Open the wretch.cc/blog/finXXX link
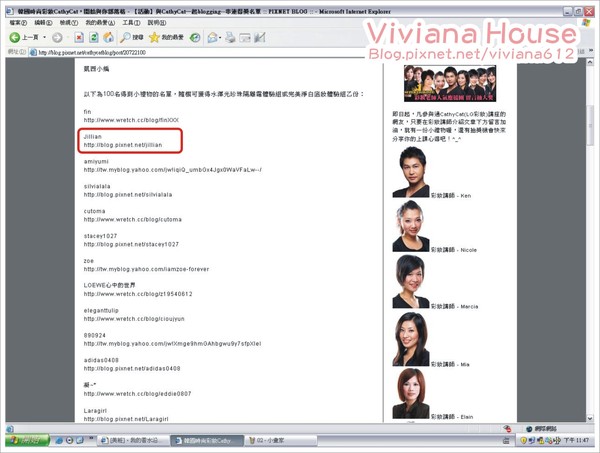The image size is (600, 453). (131, 120)
